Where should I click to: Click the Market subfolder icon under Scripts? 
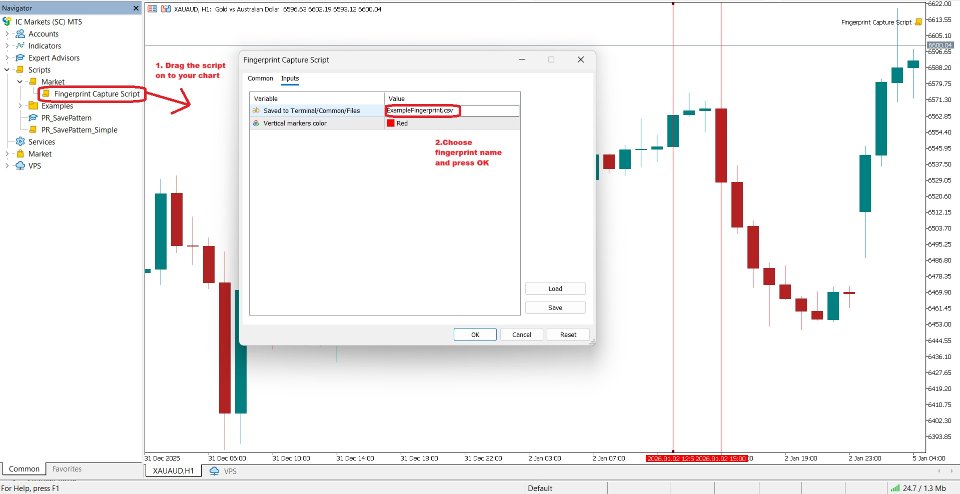[x=33, y=82]
